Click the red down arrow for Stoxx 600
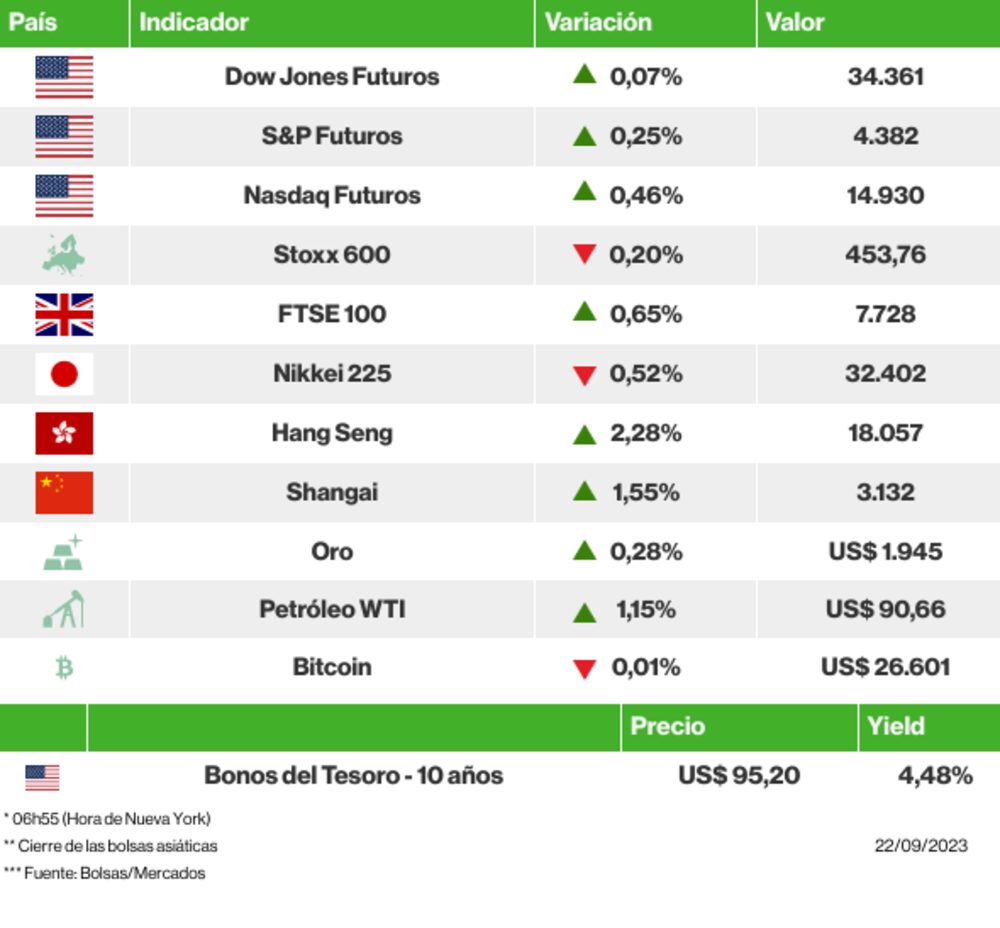The width and height of the screenshot is (1000, 928). tap(585, 254)
